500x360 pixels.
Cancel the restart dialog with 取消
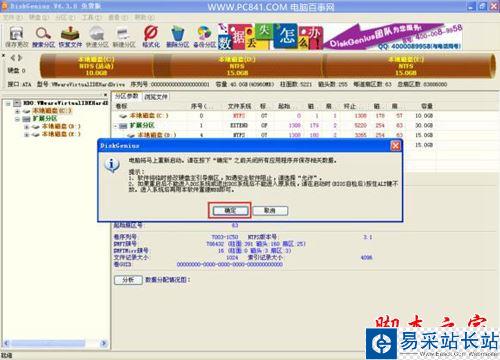tap(270, 210)
